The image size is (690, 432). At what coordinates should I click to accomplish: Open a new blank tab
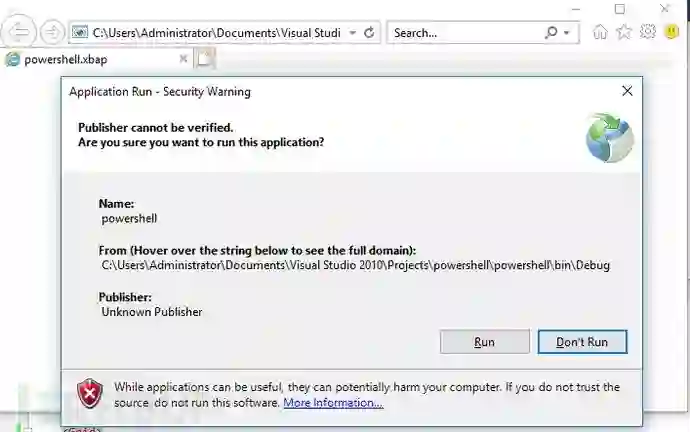tap(205, 59)
